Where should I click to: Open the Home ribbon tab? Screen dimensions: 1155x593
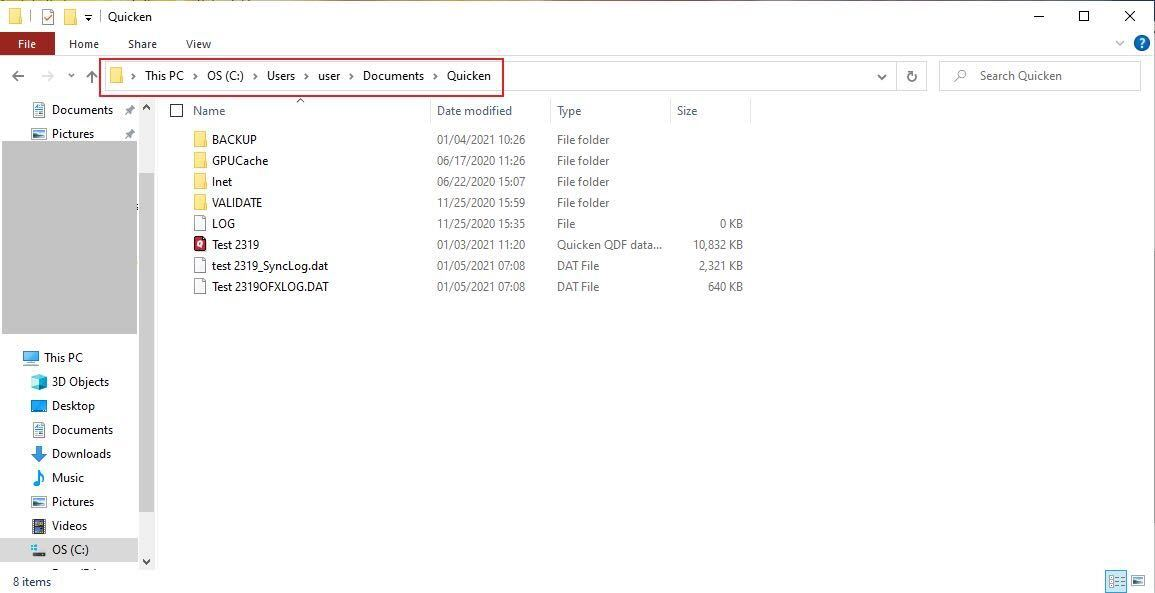tap(84, 44)
